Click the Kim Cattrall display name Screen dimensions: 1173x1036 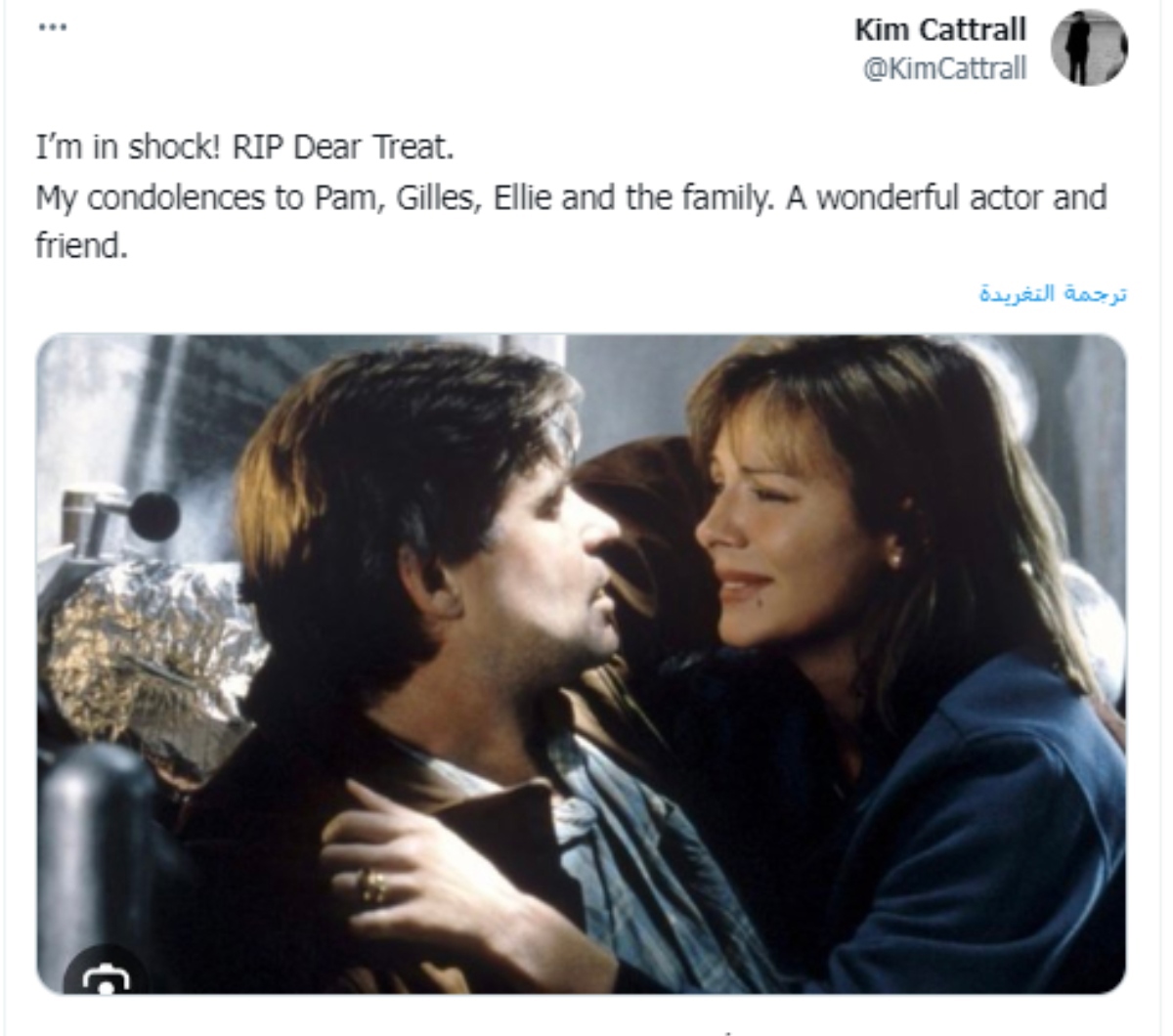(x=940, y=29)
